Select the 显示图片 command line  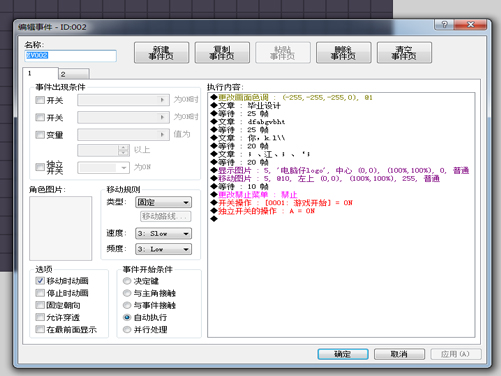coord(340,170)
